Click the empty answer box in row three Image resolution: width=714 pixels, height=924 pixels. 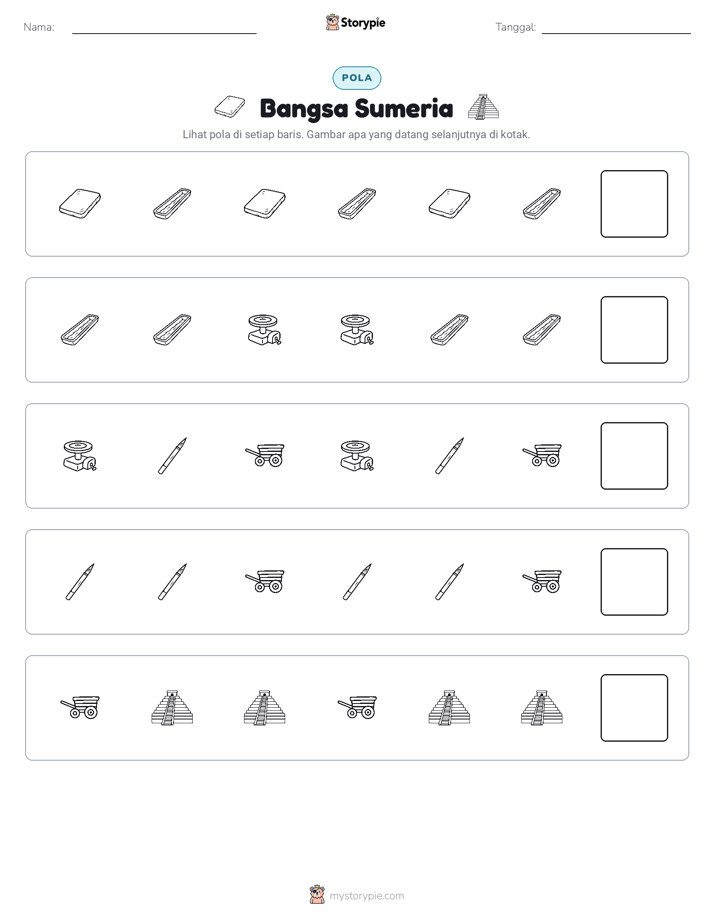pyautogui.click(x=634, y=456)
